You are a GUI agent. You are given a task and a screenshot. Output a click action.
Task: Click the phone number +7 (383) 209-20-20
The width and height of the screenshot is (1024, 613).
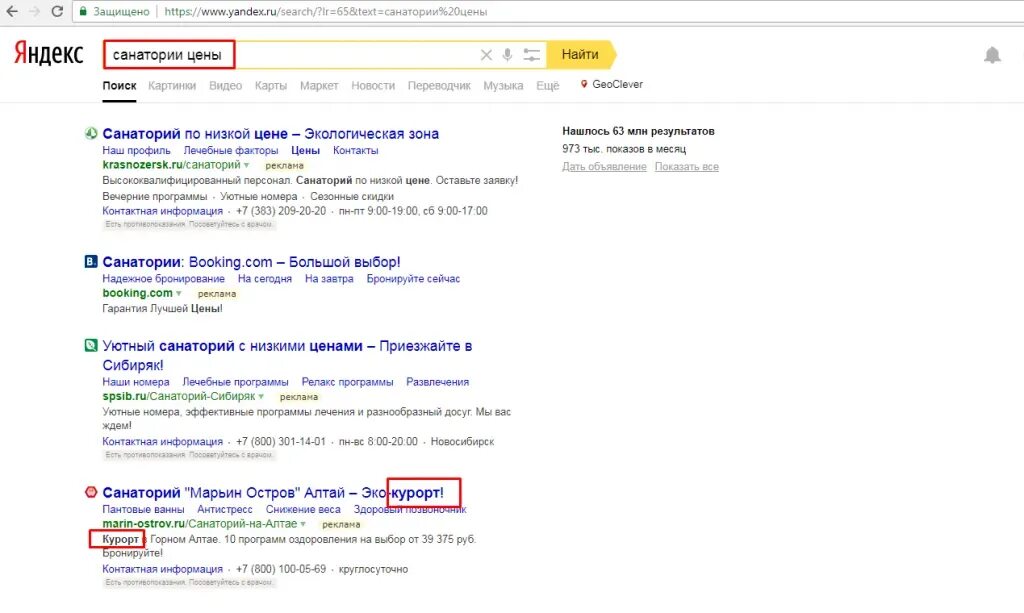[x=281, y=212]
